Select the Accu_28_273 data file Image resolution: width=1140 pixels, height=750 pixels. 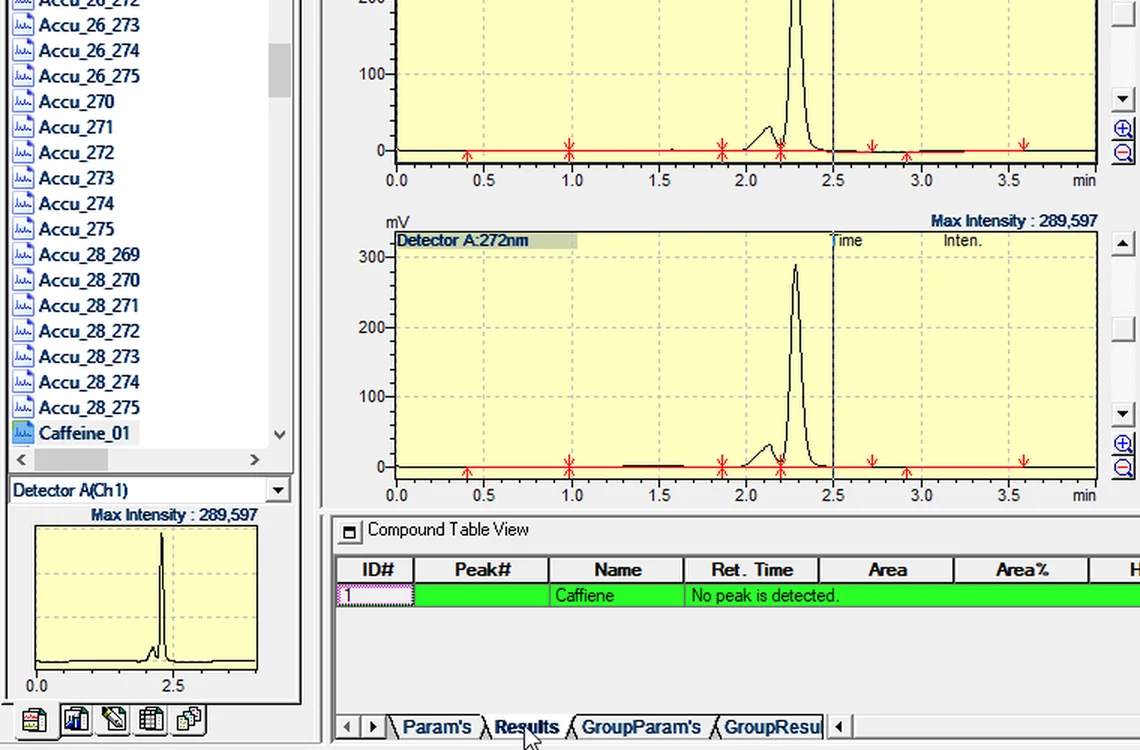pos(89,356)
